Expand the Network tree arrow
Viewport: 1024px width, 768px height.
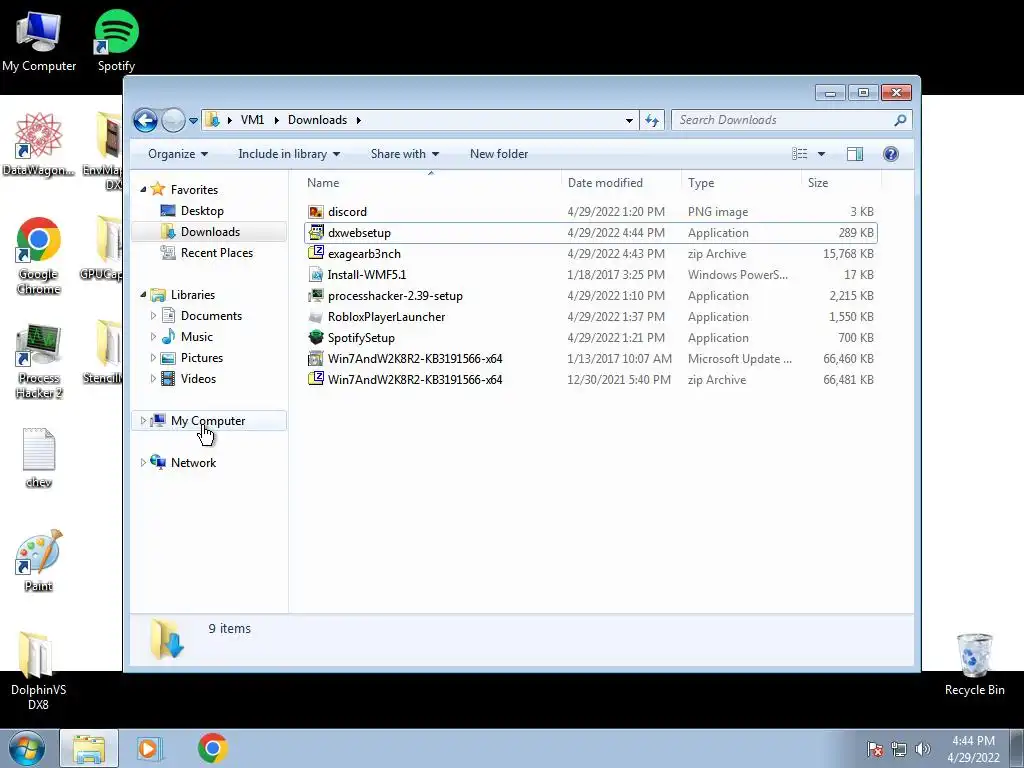[x=144, y=463]
